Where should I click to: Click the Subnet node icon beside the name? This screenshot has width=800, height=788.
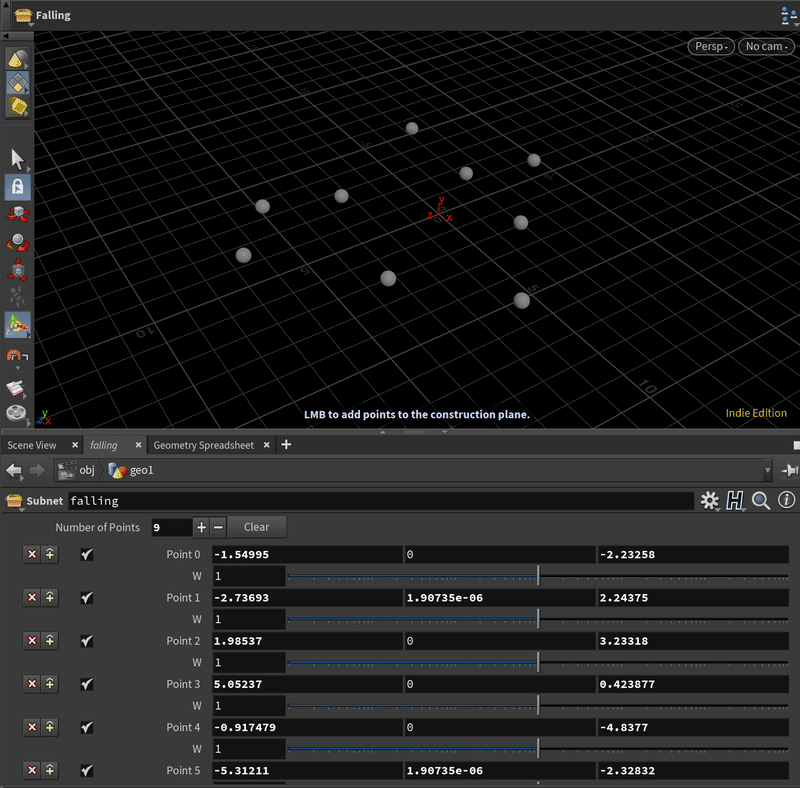[14, 501]
